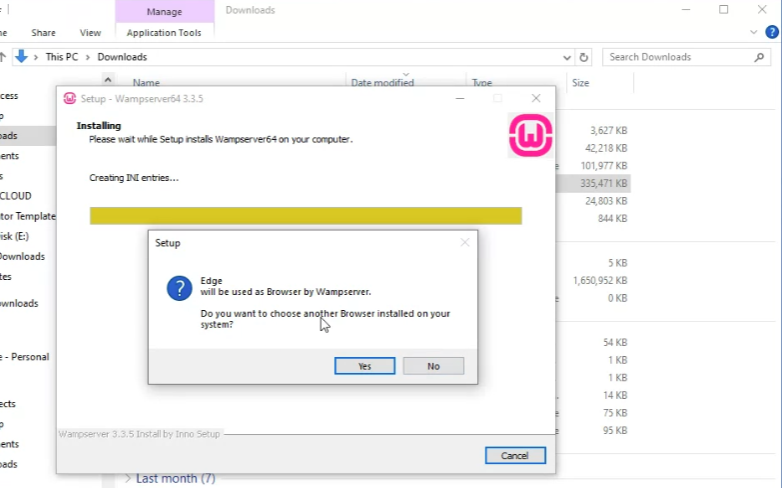Open the View ribbon tab
The height and width of the screenshot is (488, 782).
coord(90,33)
